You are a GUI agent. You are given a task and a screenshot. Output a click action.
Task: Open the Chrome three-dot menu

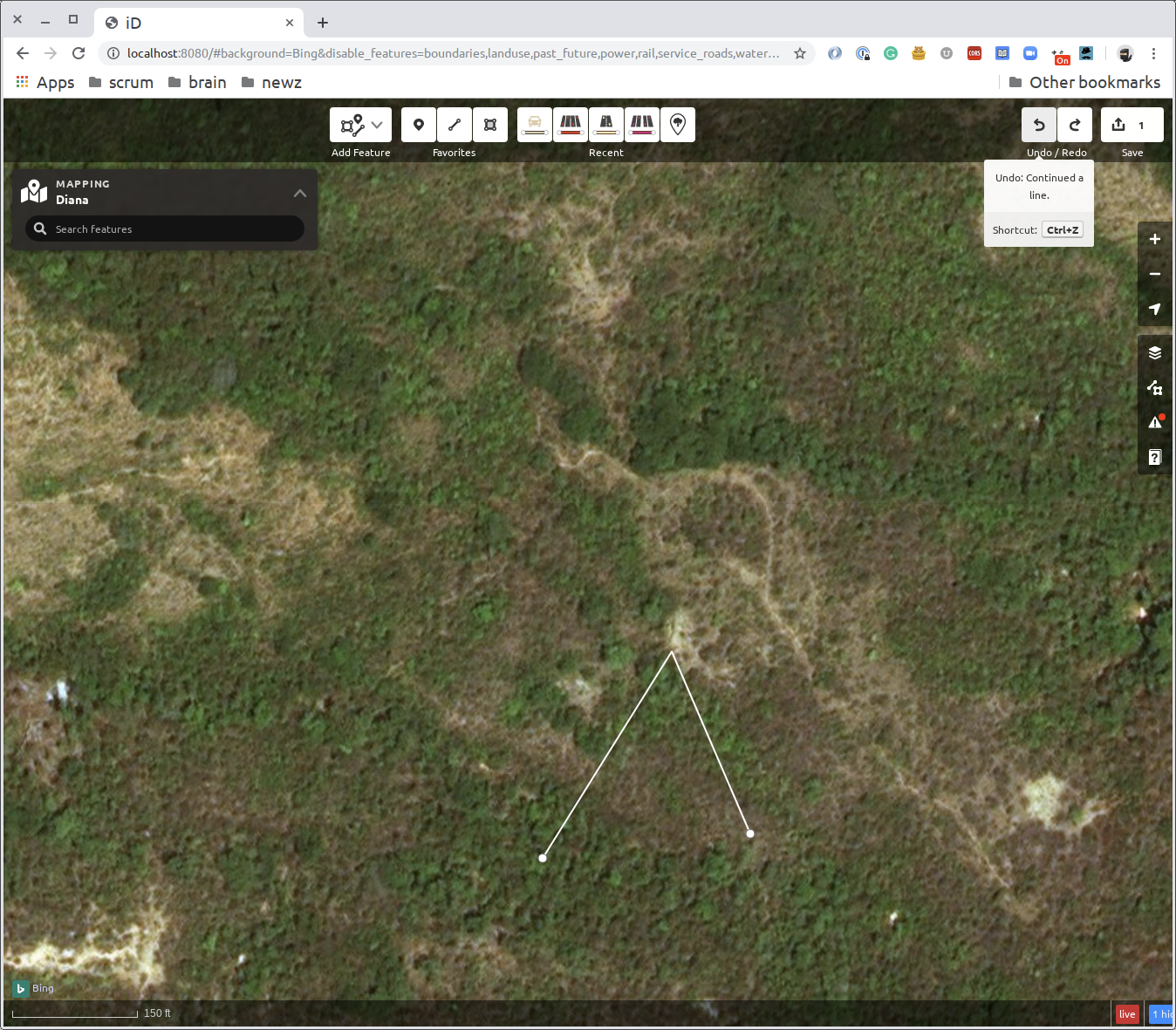click(1153, 53)
